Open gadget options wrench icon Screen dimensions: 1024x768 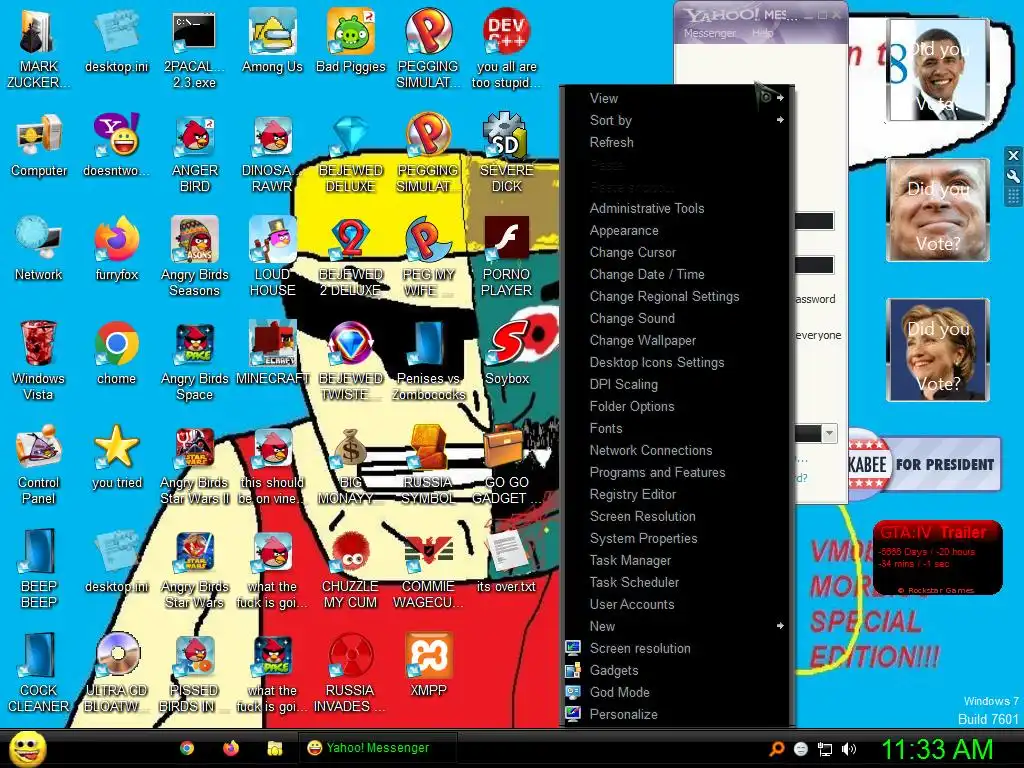click(1013, 176)
